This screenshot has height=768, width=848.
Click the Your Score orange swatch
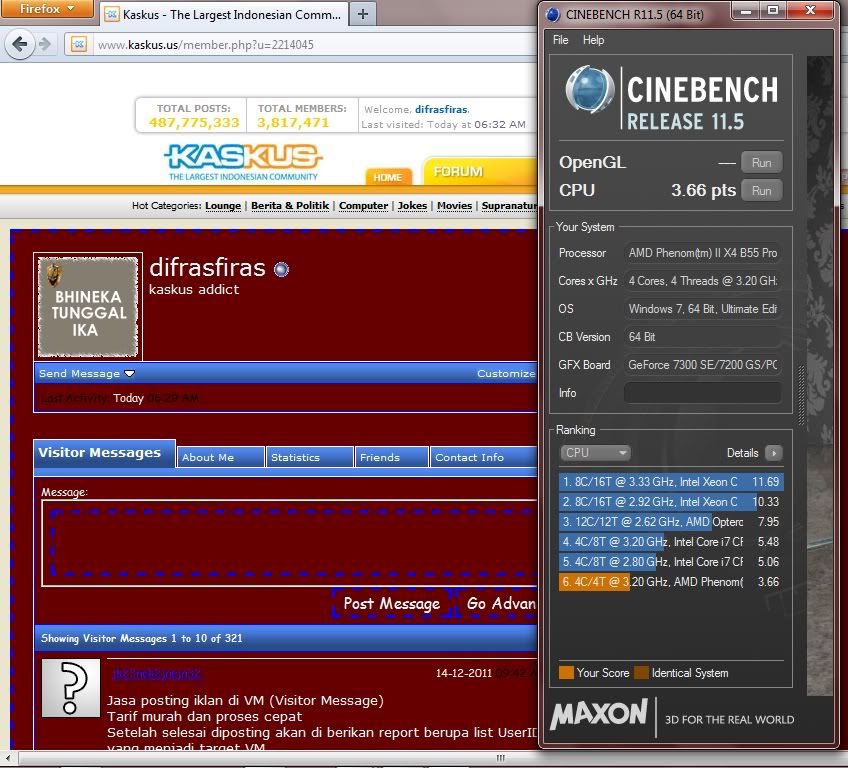click(x=566, y=672)
